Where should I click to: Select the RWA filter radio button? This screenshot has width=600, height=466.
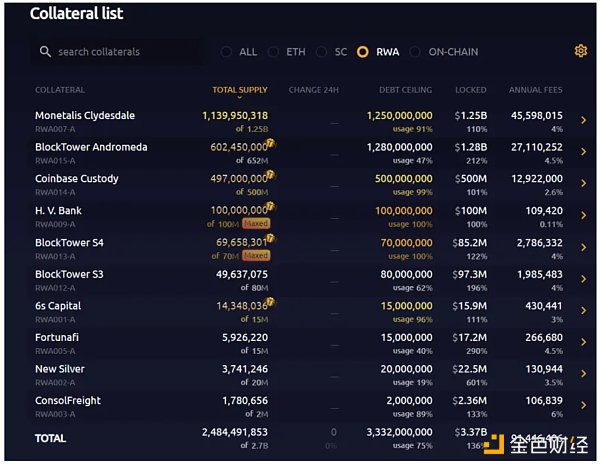pyautogui.click(x=363, y=52)
